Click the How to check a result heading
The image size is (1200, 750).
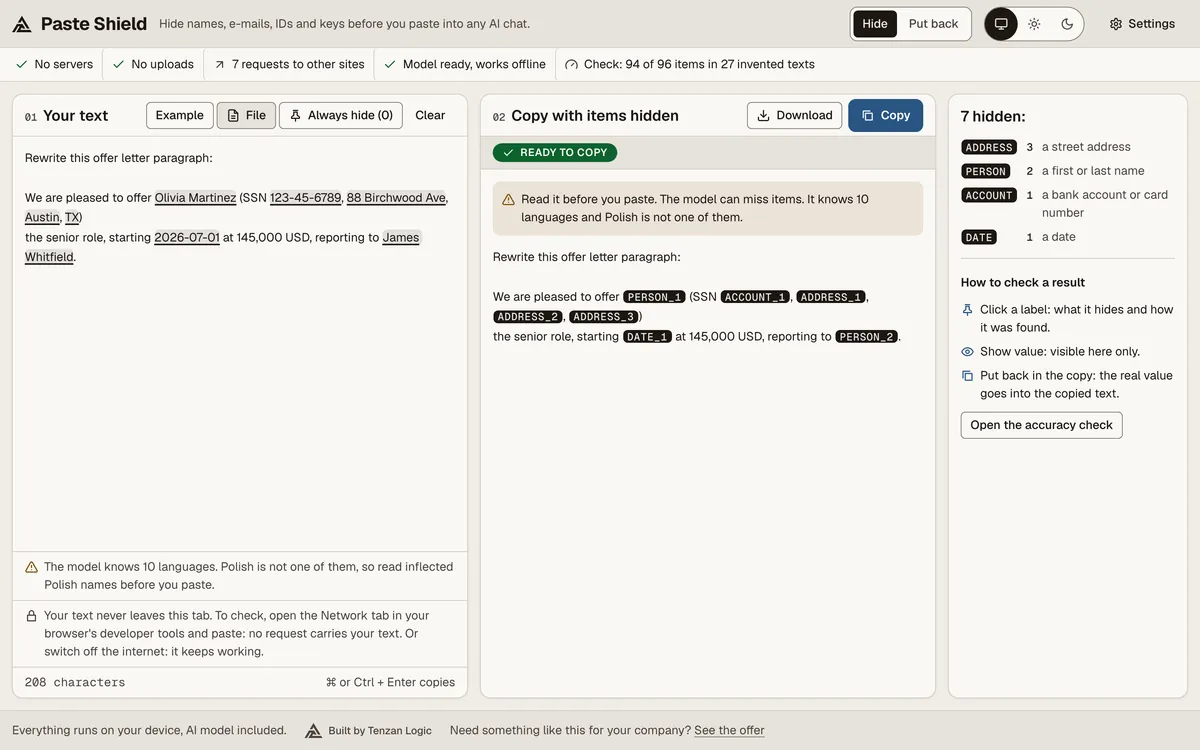pyautogui.click(x=1023, y=282)
